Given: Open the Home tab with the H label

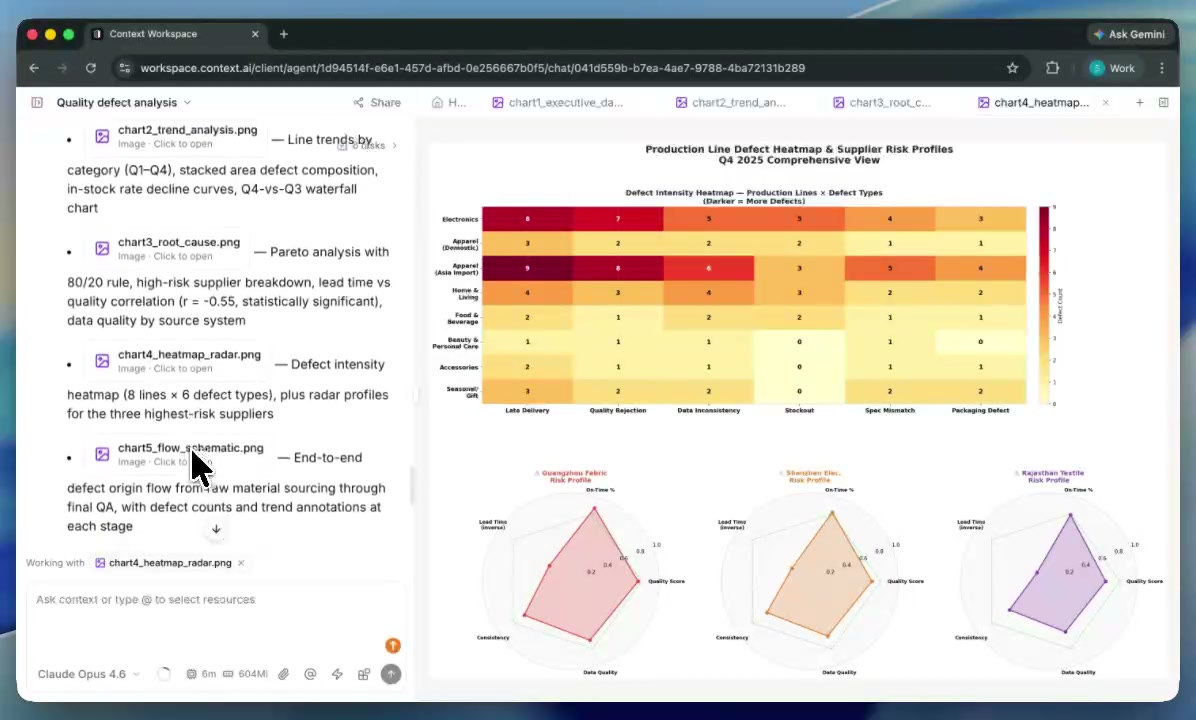Looking at the screenshot, I should coord(448,102).
